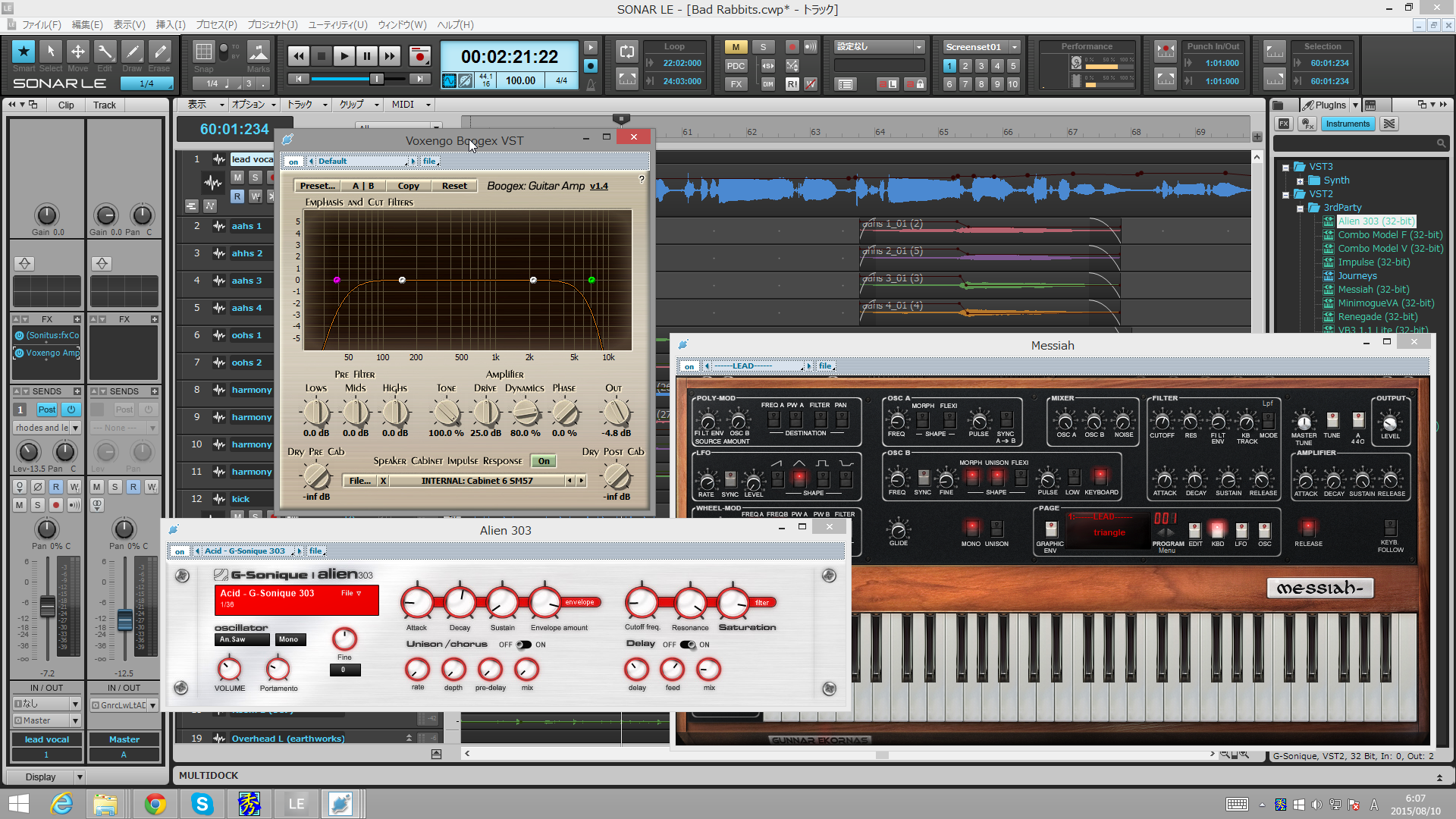Open the synth rack keyboard icon
Screen dimensions: 1456x819
[x=1370, y=105]
